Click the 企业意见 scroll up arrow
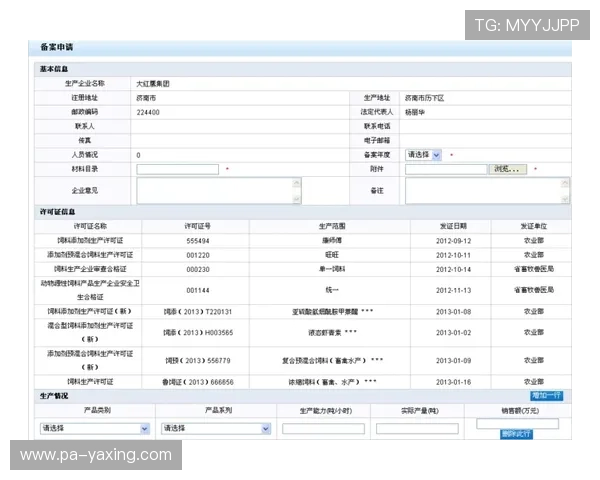Screen dimensions: 600x480 click(297, 183)
